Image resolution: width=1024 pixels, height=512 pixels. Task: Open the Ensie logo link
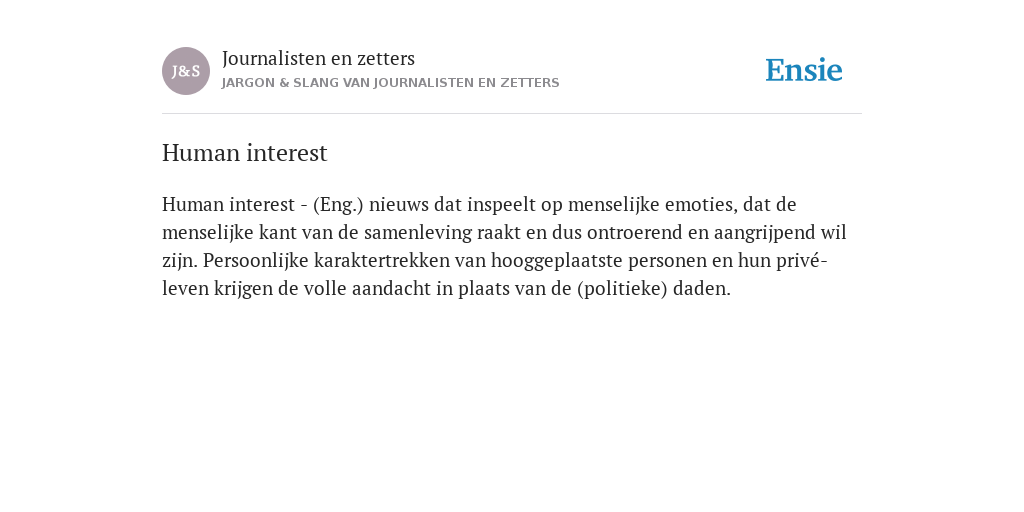click(804, 70)
